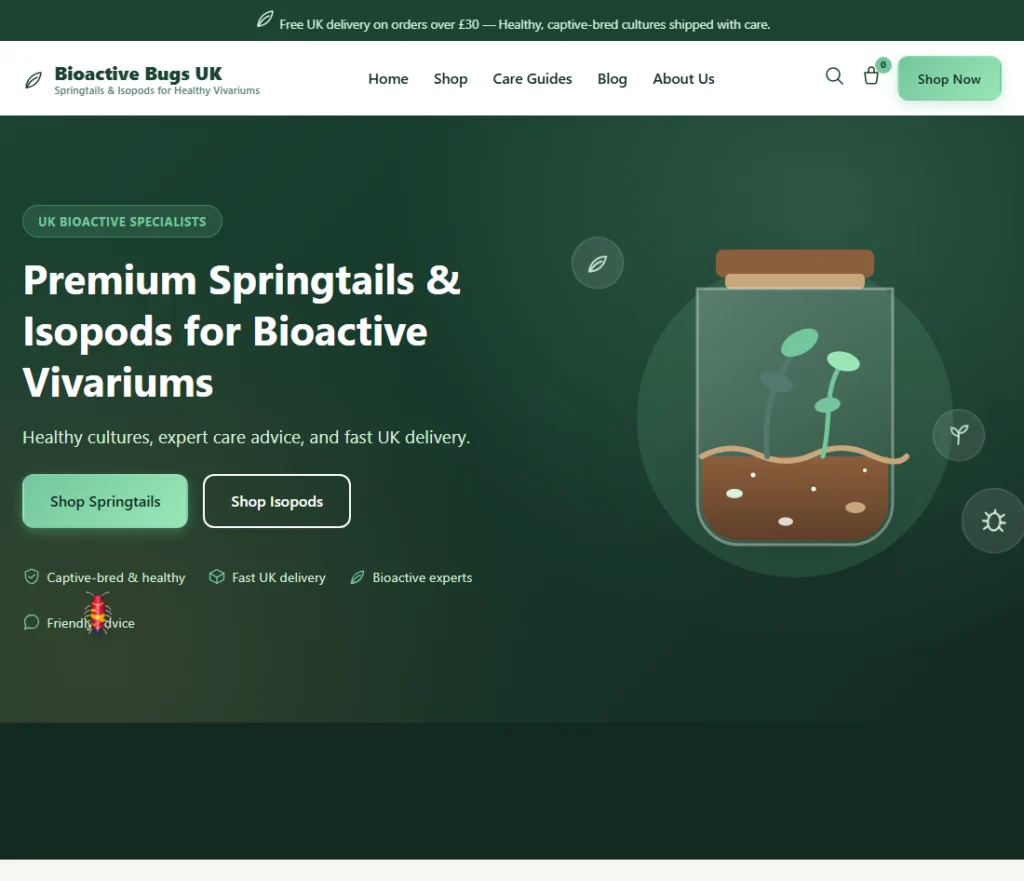Open the Blog nav item
1024x881 pixels.
coord(612,78)
